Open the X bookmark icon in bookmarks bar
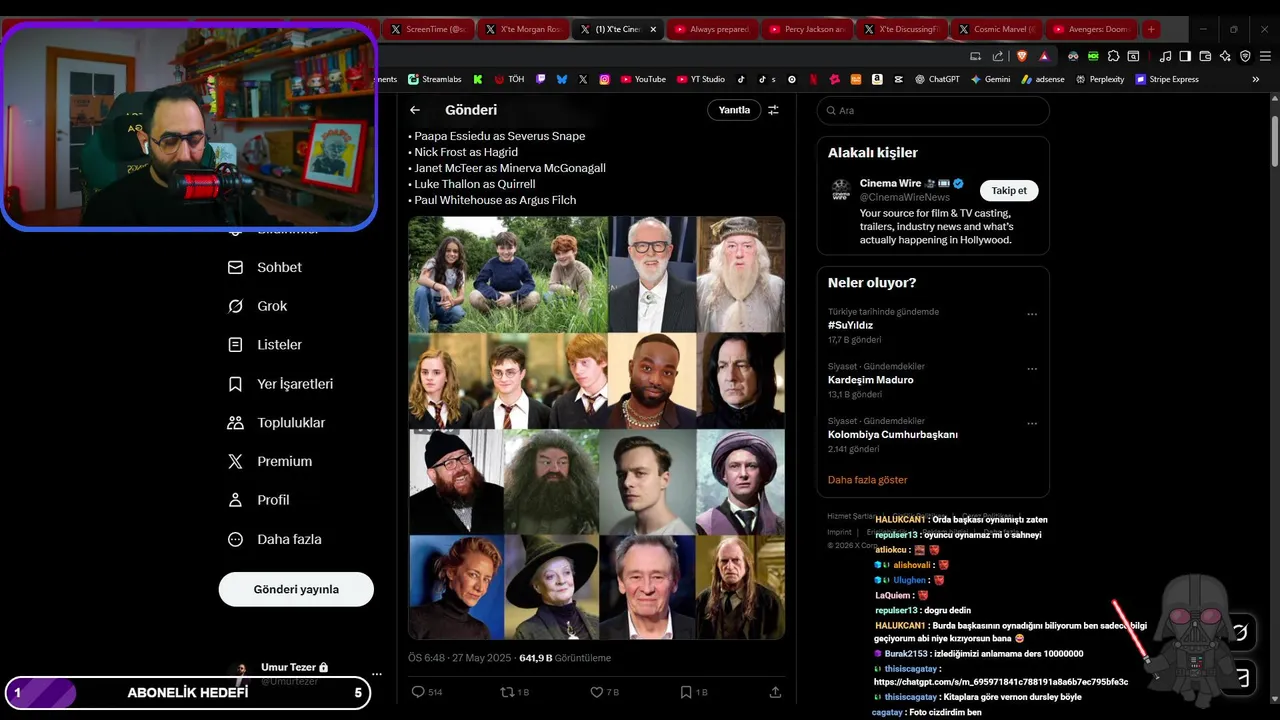Image resolution: width=1280 pixels, height=720 pixels. tap(583, 79)
